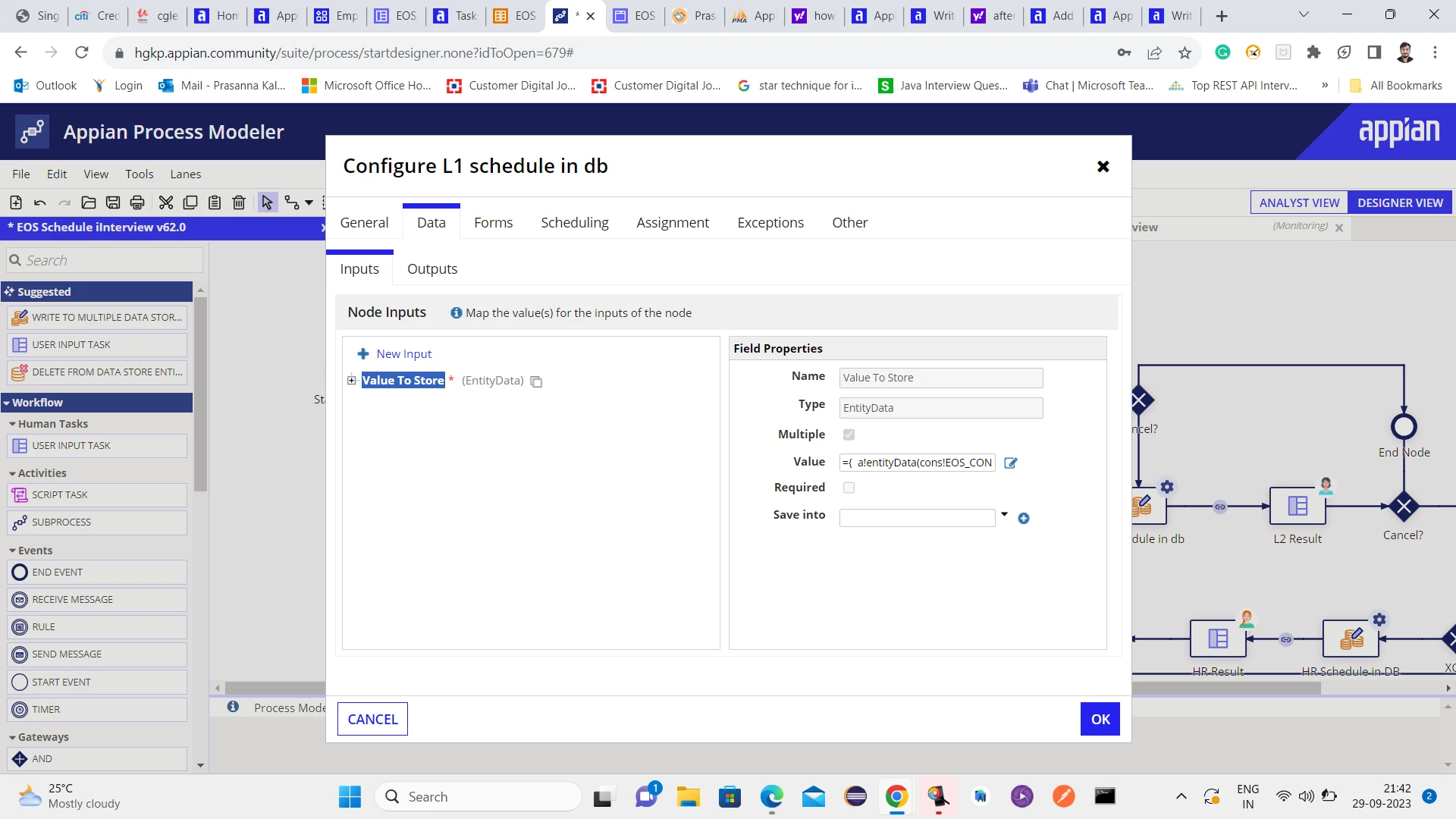Screen dimensions: 1456x819
Task: Collapse the Activities group
Action: [x=12, y=473]
